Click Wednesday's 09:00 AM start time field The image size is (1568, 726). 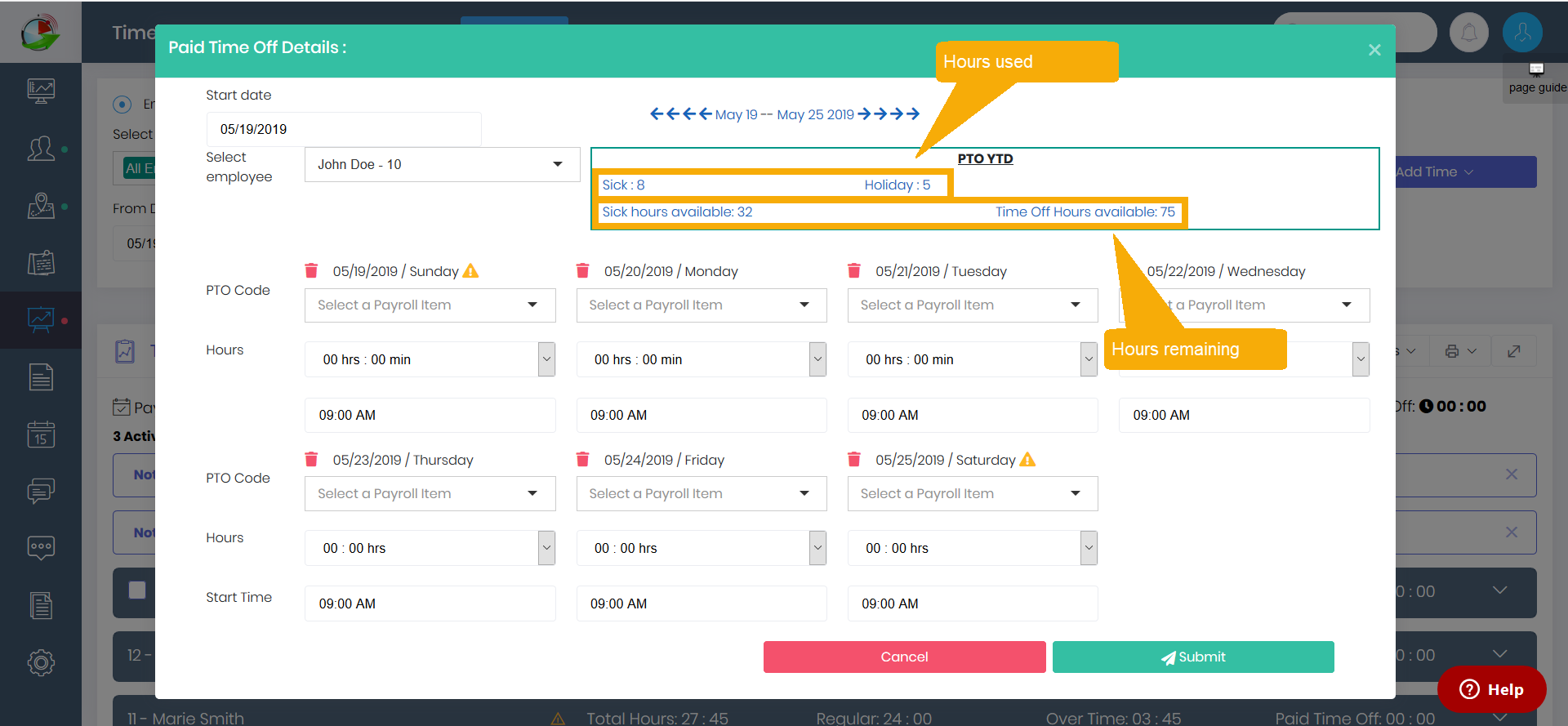pos(1244,415)
